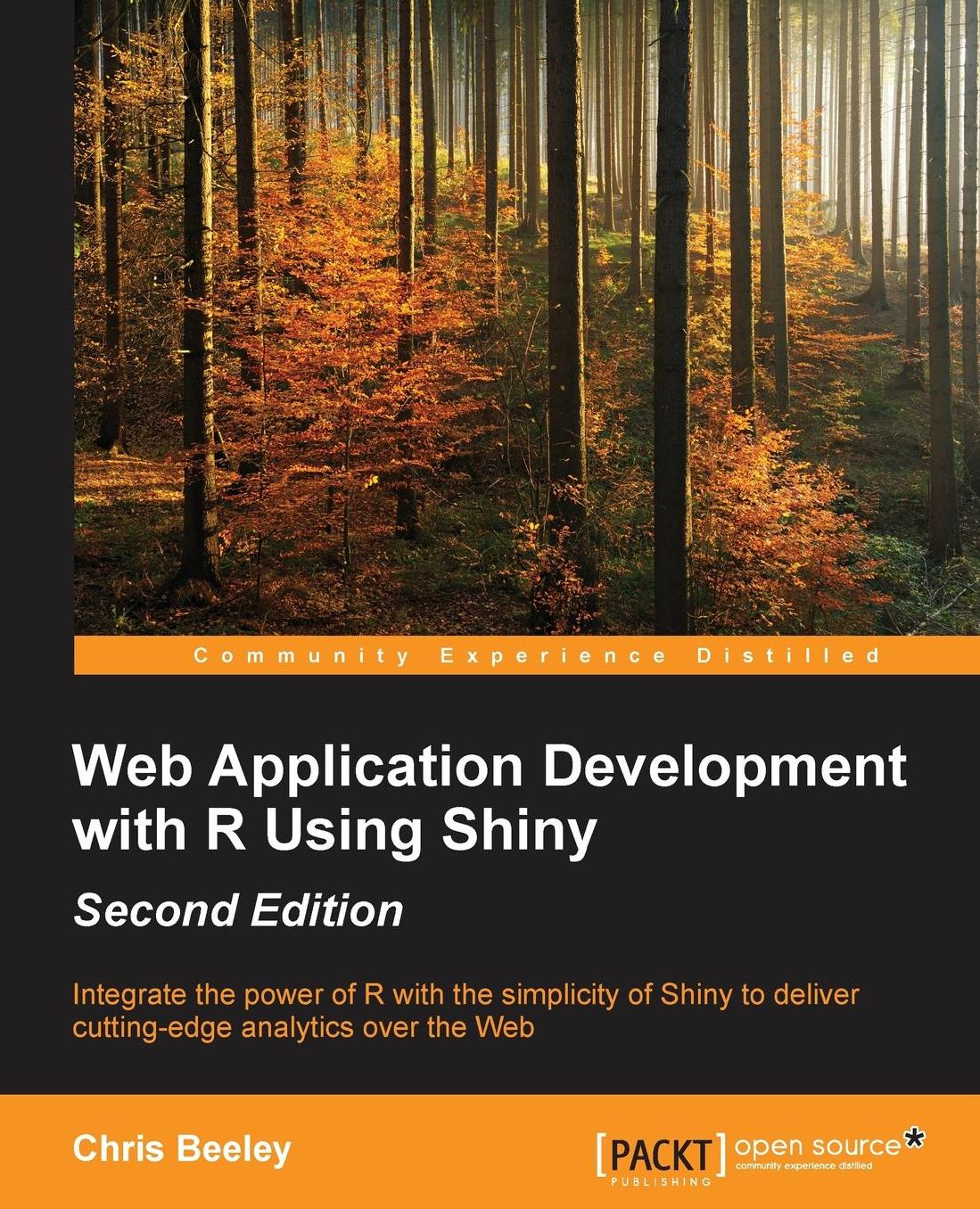Click the "Community Experience Distilled" banner text

[537, 656]
